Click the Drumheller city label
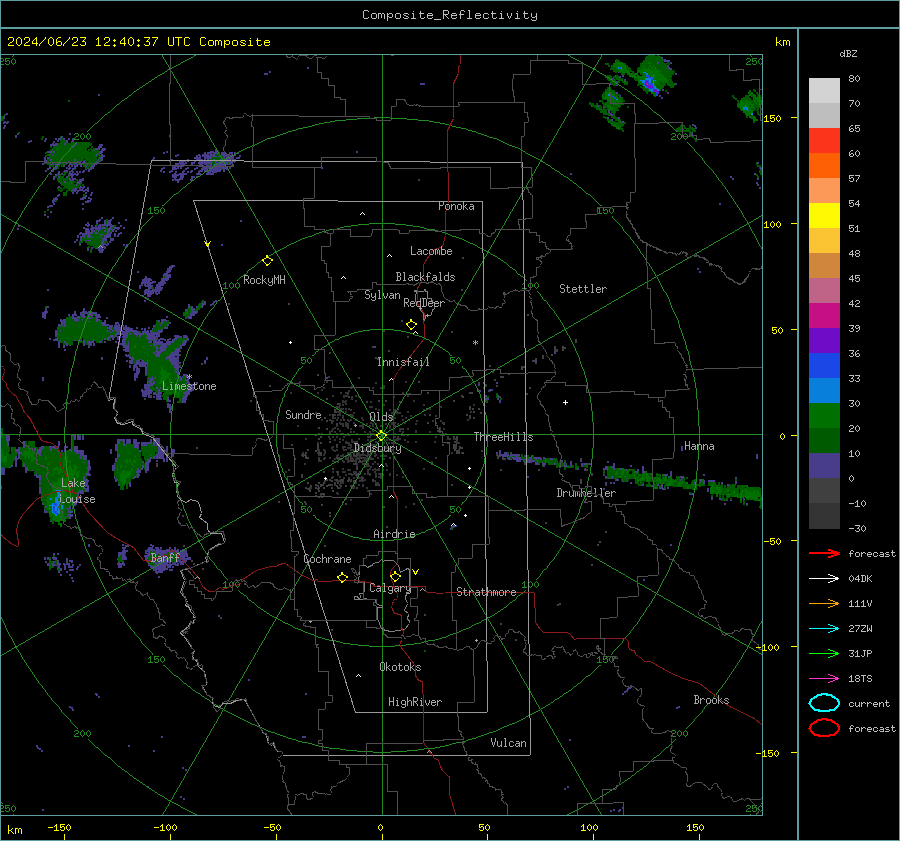This screenshot has width=900, height=841. 586,493
